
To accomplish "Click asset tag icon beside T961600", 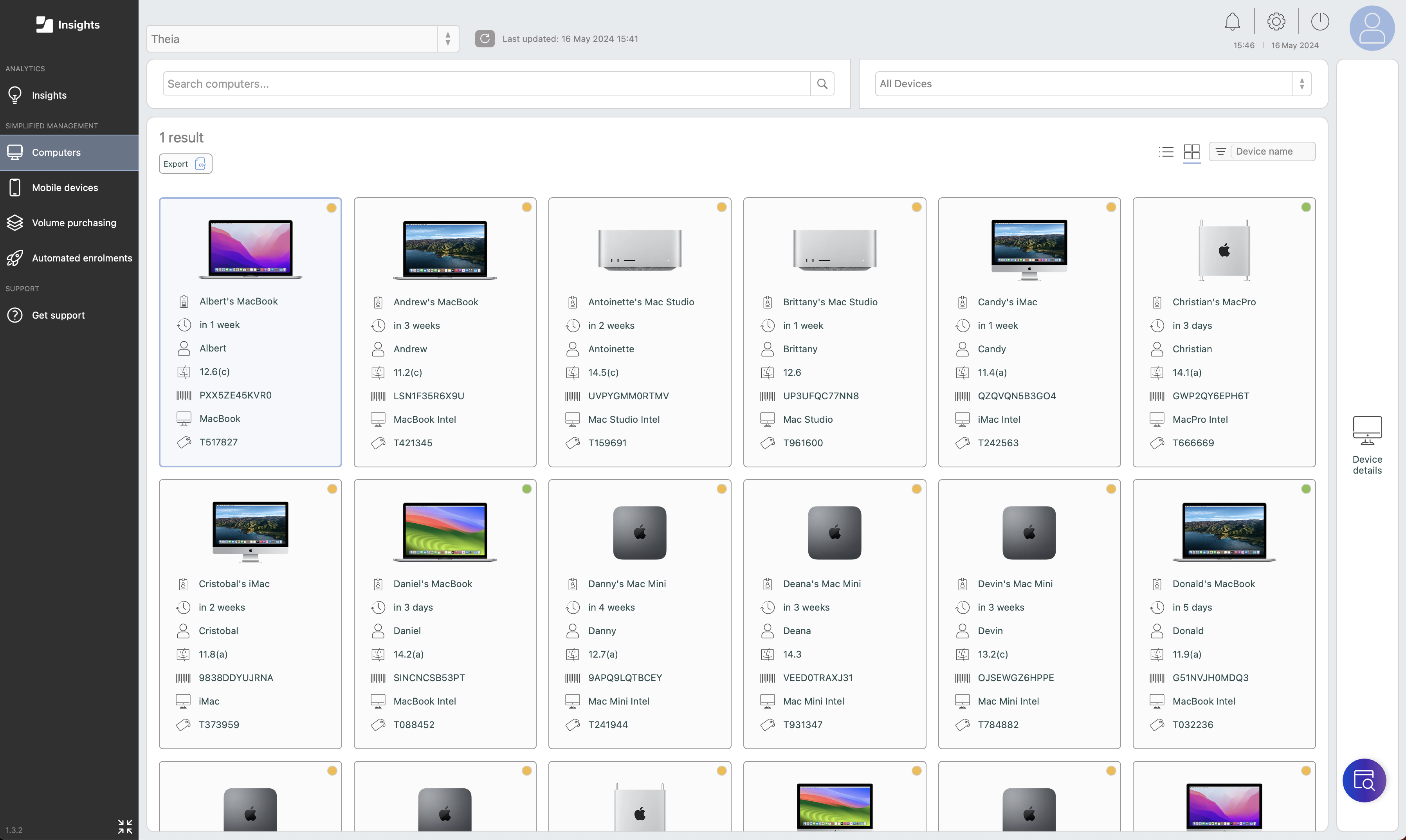I will [767, 443].
